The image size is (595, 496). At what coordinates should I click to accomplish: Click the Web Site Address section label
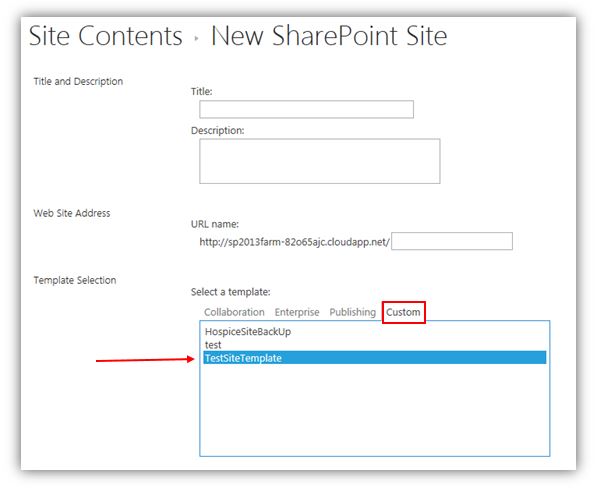(x=72, y=213)
